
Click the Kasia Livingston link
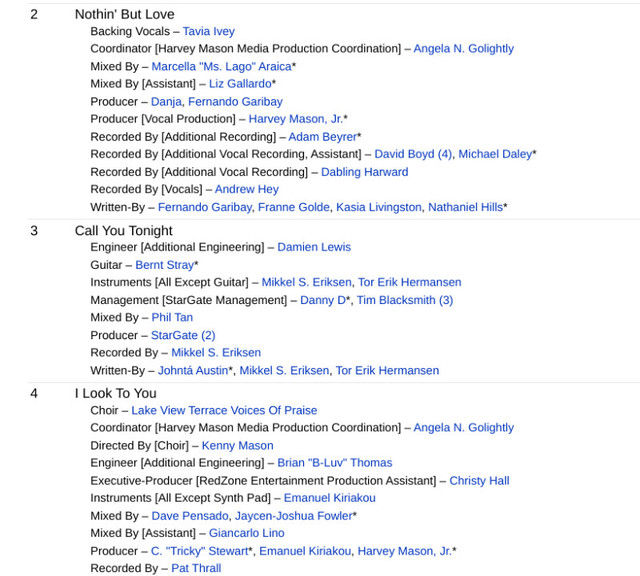pyautogui.click(x=378, y=207)
